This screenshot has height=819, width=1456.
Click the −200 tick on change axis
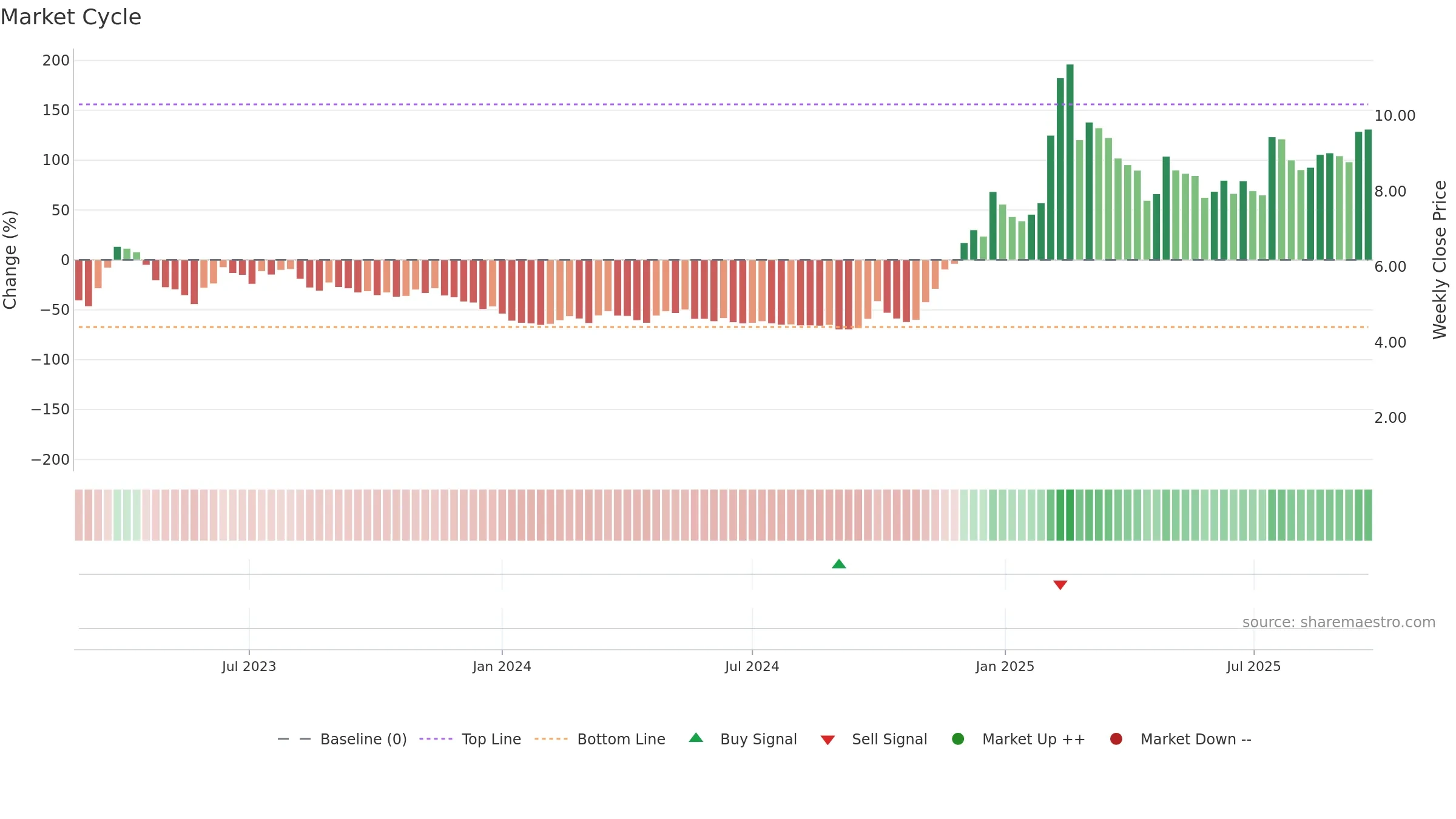tap(50, 460)
